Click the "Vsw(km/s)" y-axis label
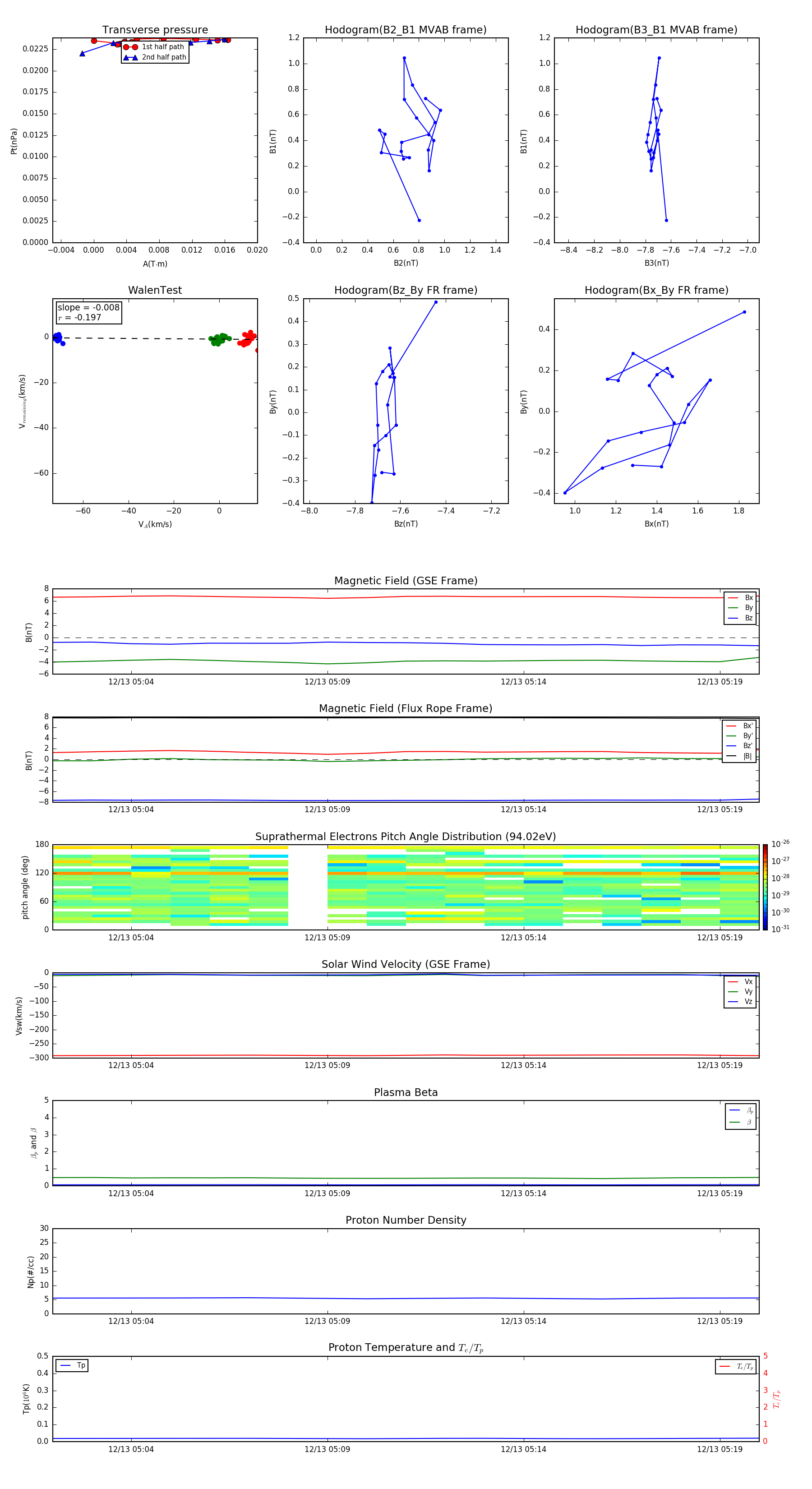 coord(18,1016)
